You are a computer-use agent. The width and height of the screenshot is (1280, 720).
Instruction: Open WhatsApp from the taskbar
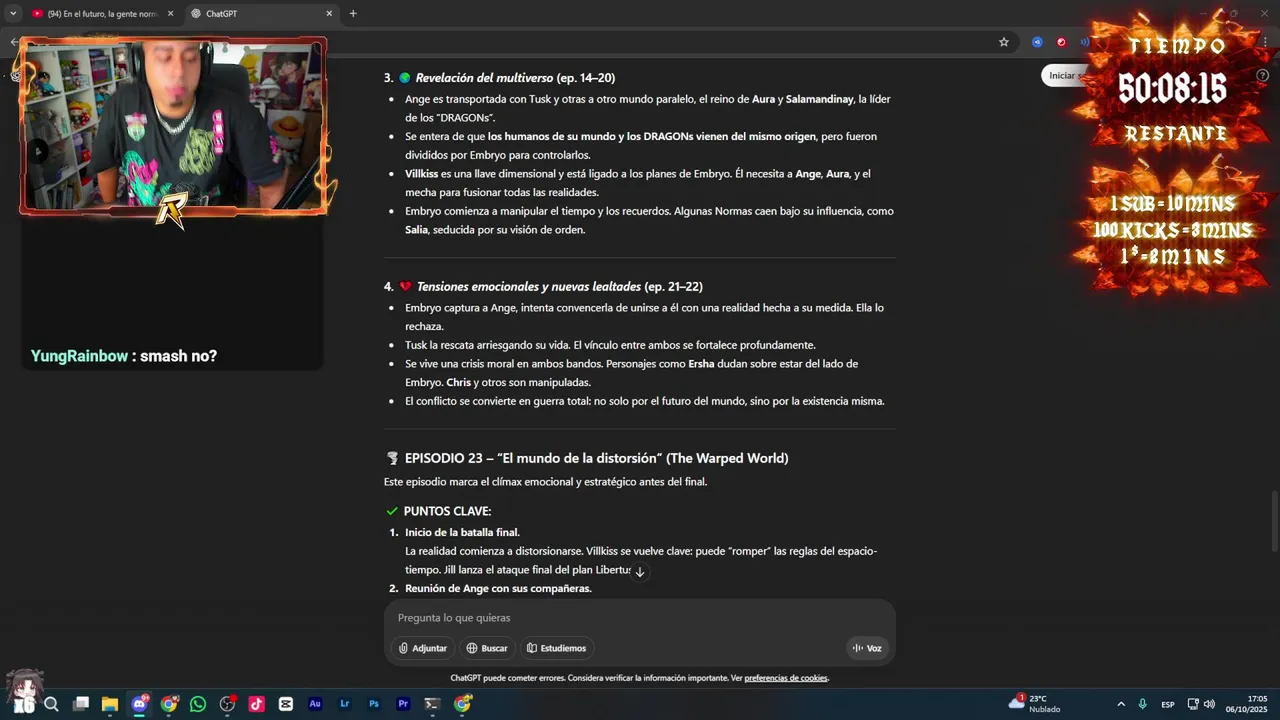198,704
